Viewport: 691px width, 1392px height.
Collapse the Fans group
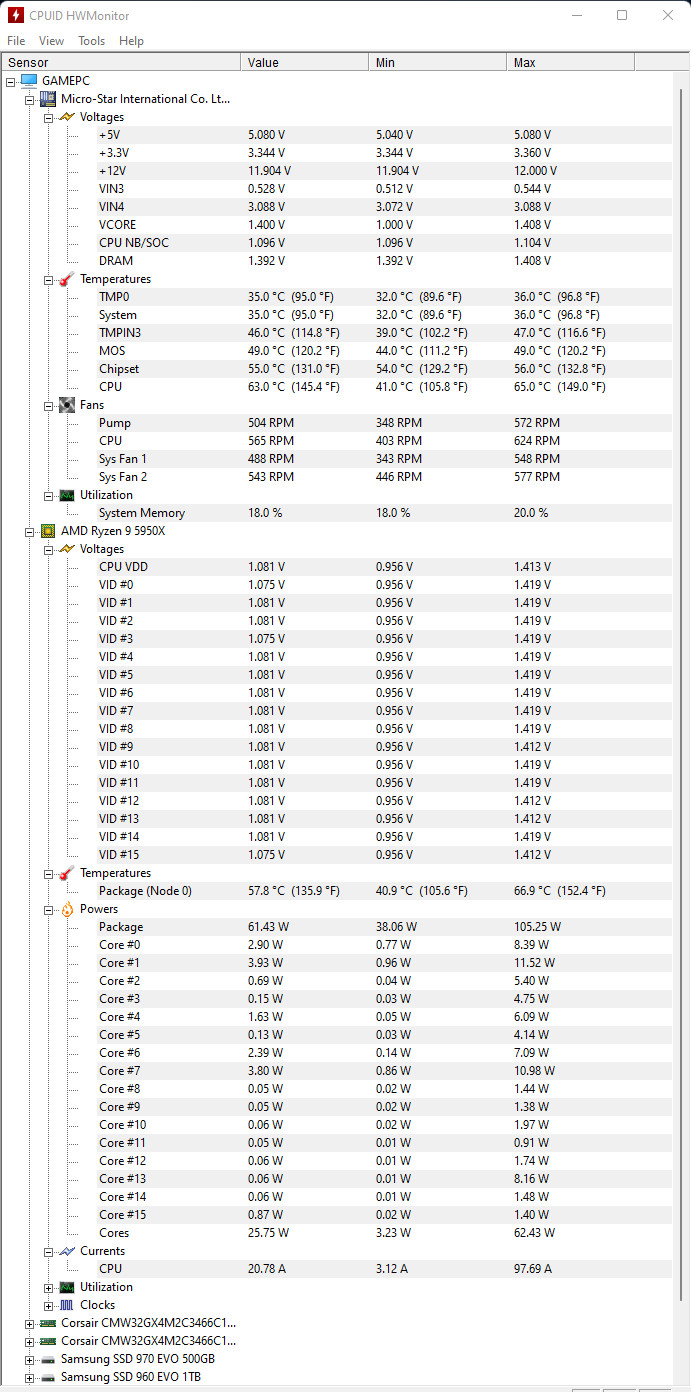pyautogui.click(x=48, y=405)
